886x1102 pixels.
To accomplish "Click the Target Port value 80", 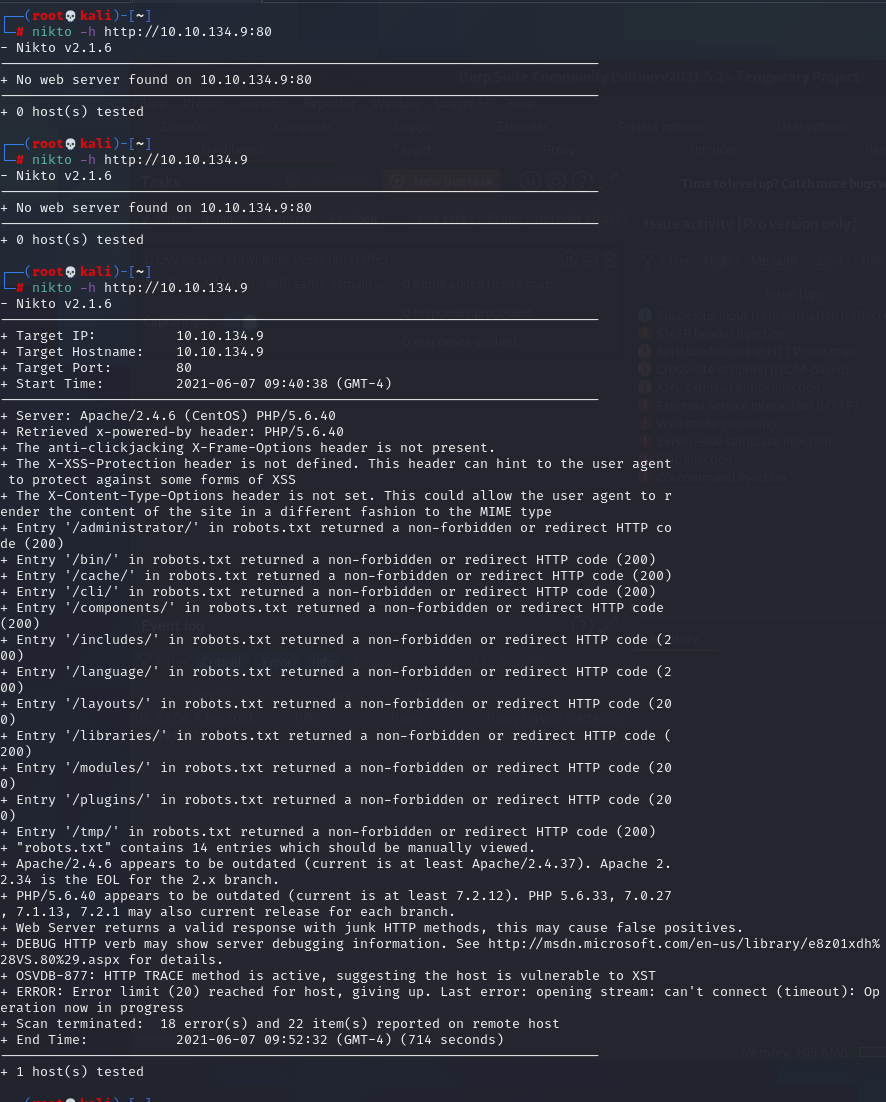I will click(x=184, y=368).
